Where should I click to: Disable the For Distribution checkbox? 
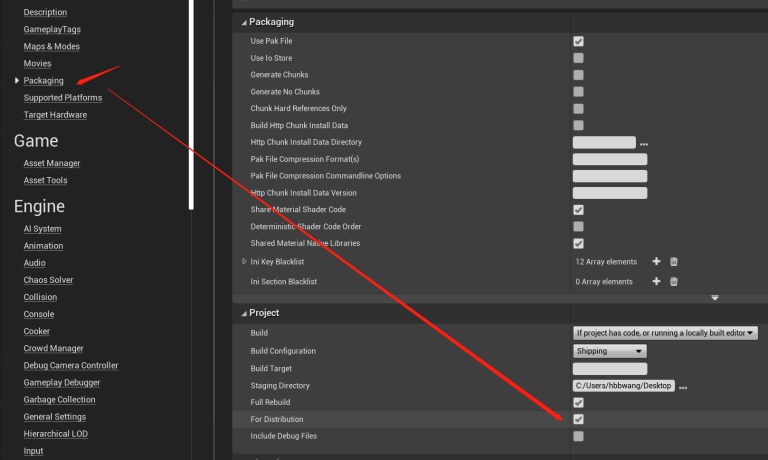coord(578,419)
